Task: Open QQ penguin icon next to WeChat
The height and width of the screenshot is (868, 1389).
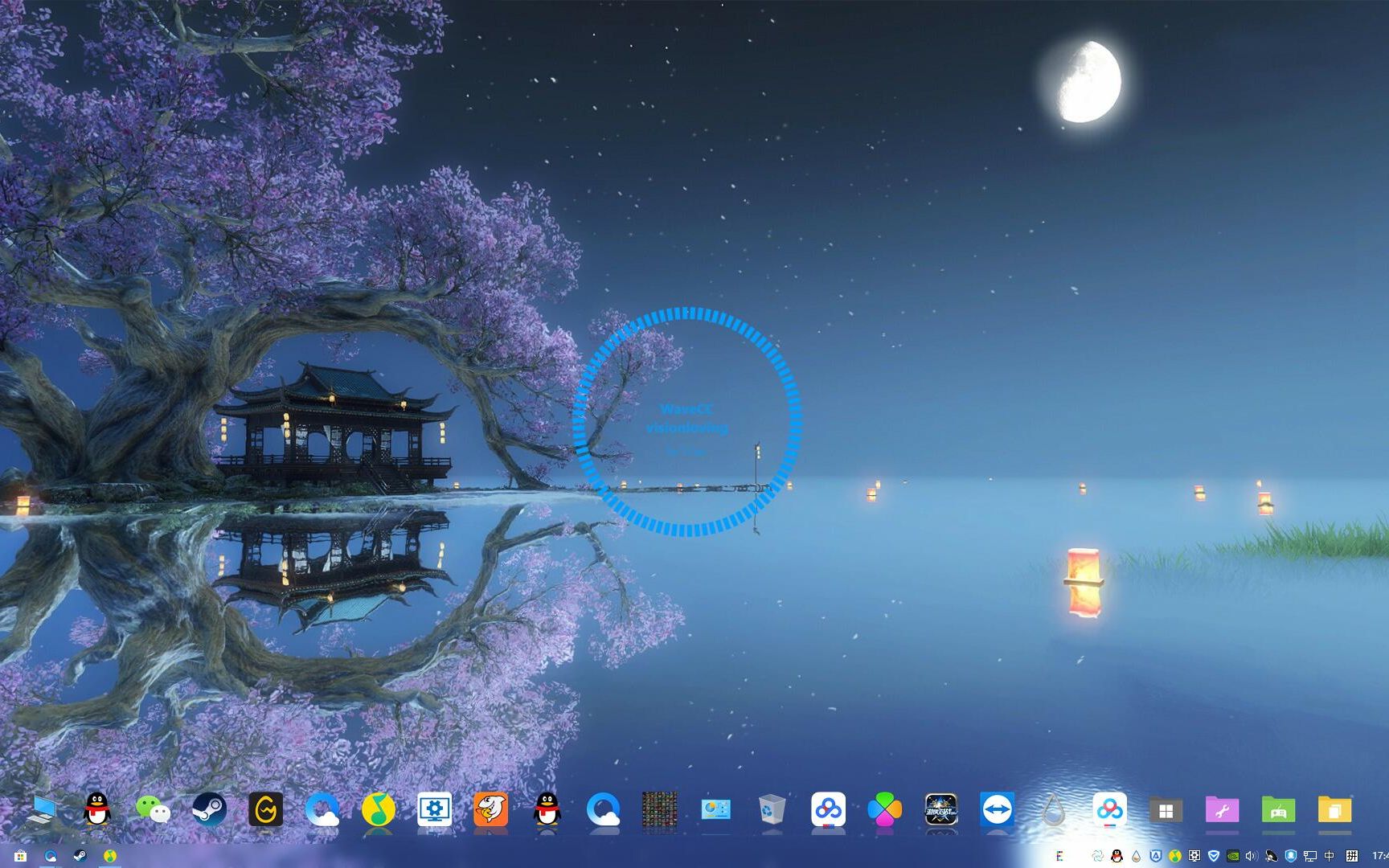Action: (x=96, y=810)
